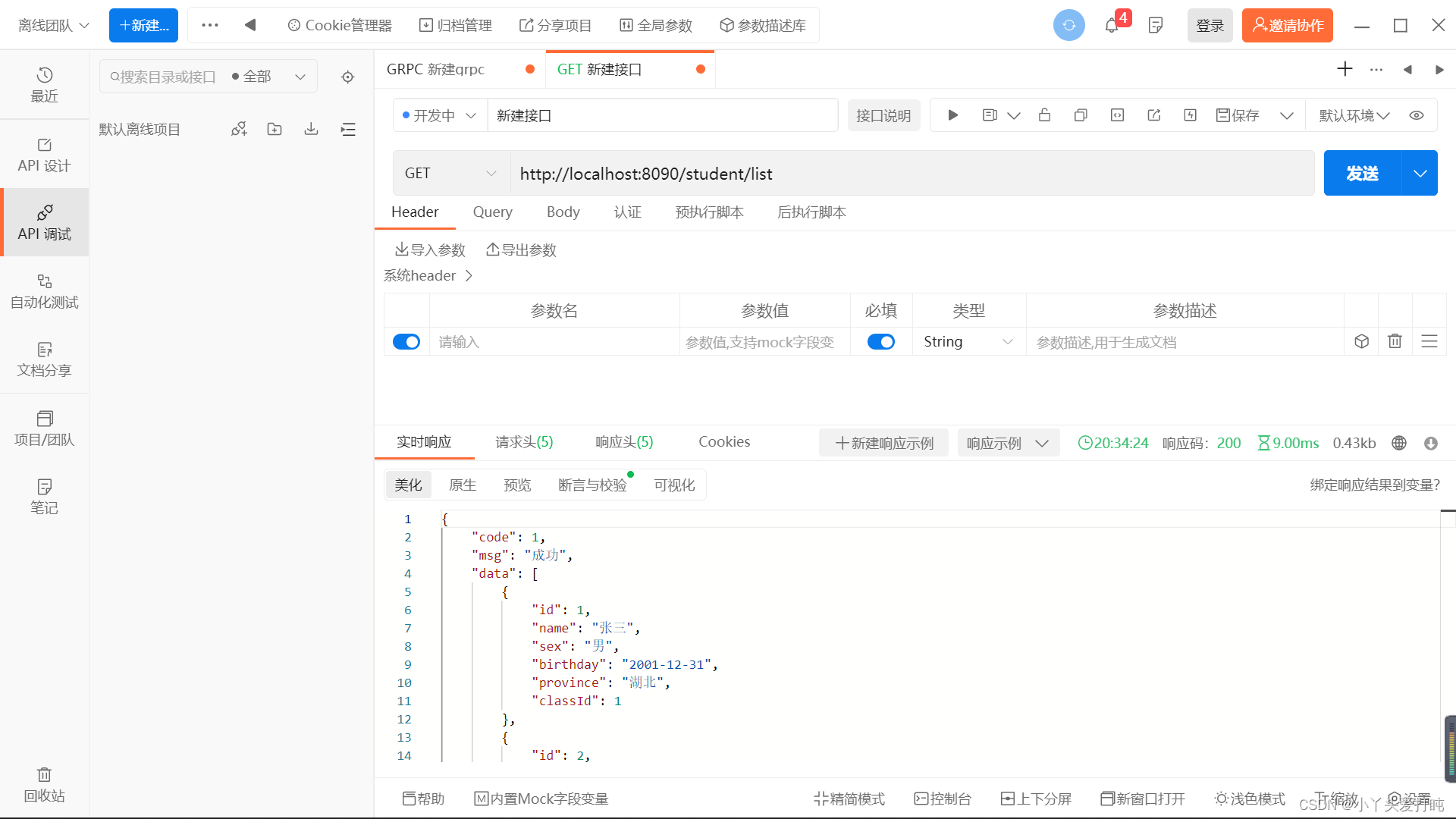
Task: Open the String type dropdown
Action: click(x=968, y=341)
